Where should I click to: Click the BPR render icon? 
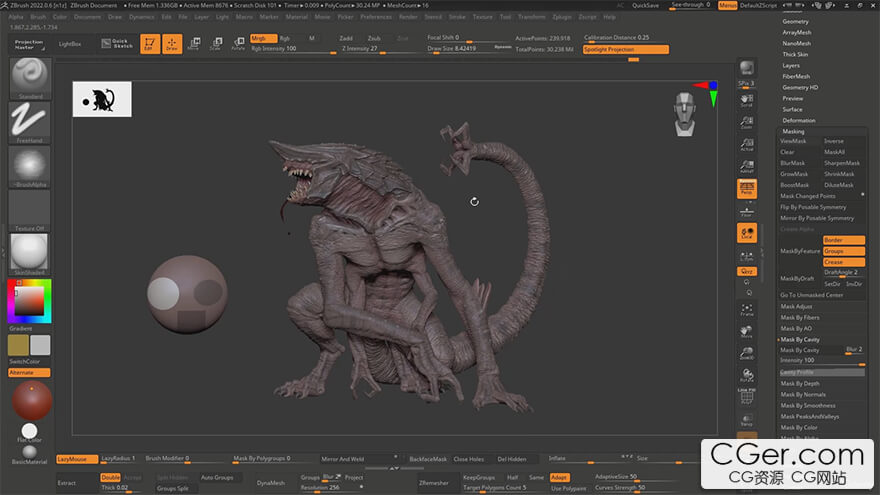pyautogui.click(x=746, y=68)
